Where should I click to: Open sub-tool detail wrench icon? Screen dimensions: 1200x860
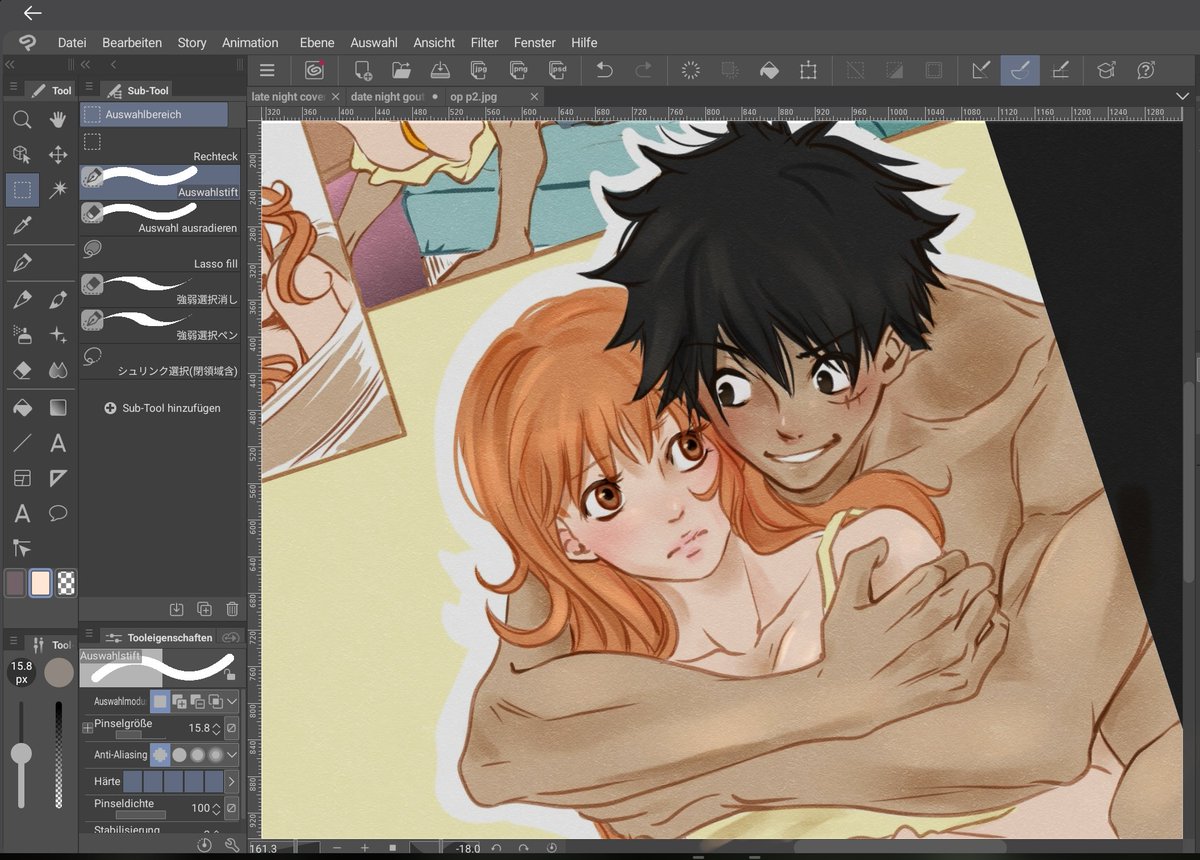[232, 845]
